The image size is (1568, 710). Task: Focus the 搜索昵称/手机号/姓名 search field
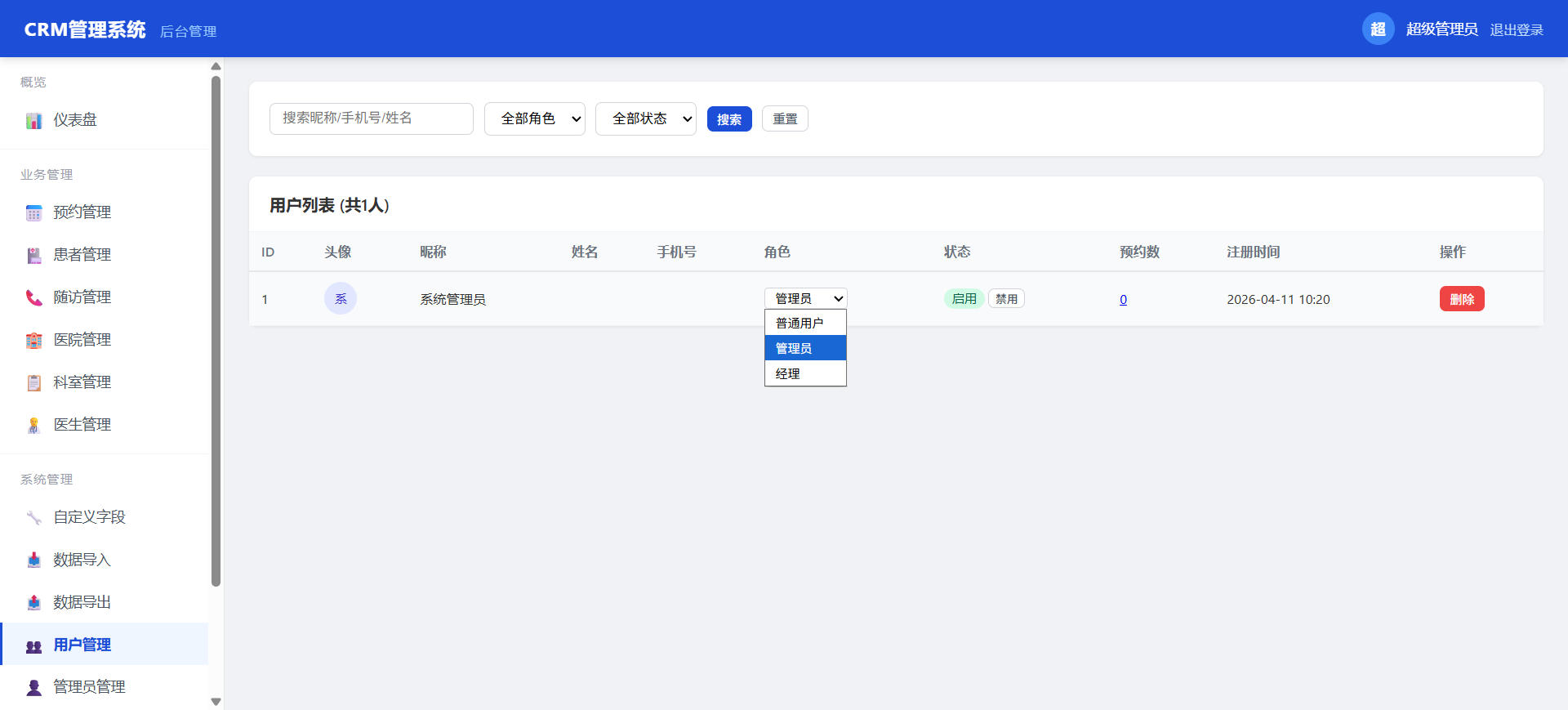point(372,119)
